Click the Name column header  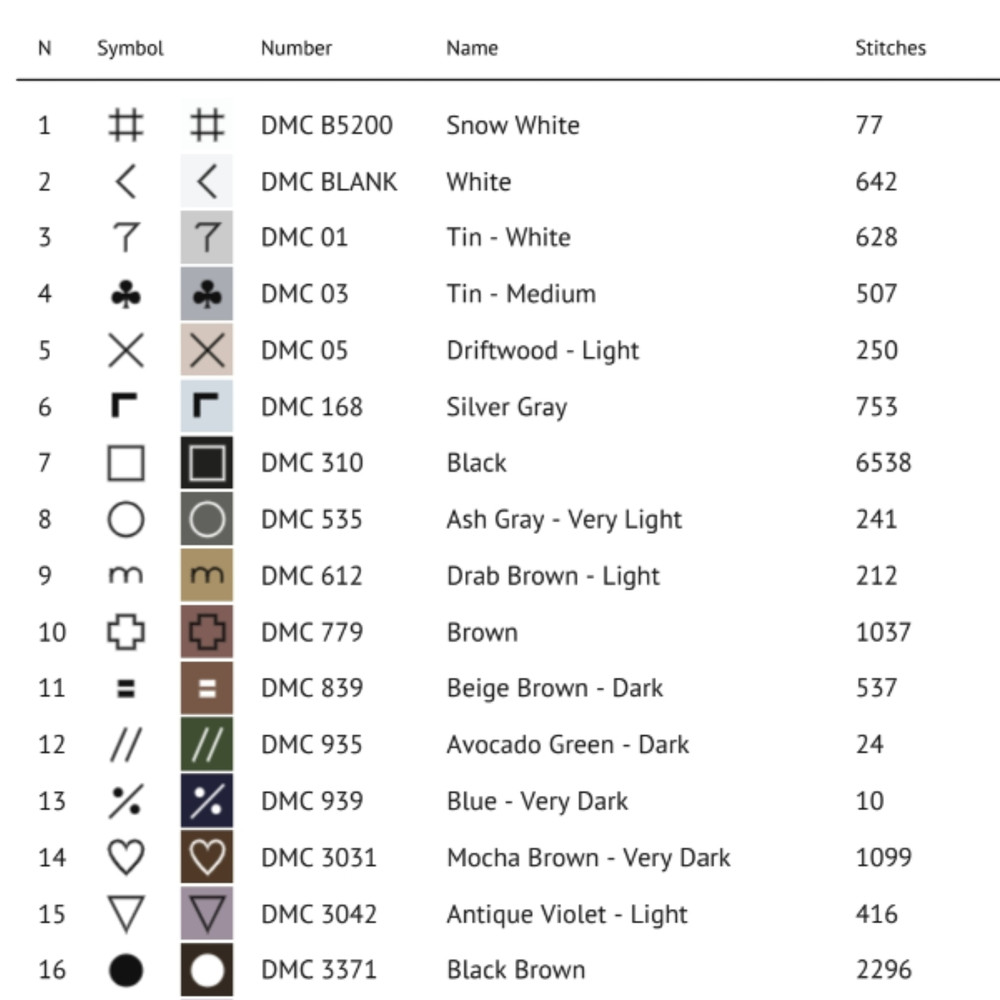pos(472,48)
